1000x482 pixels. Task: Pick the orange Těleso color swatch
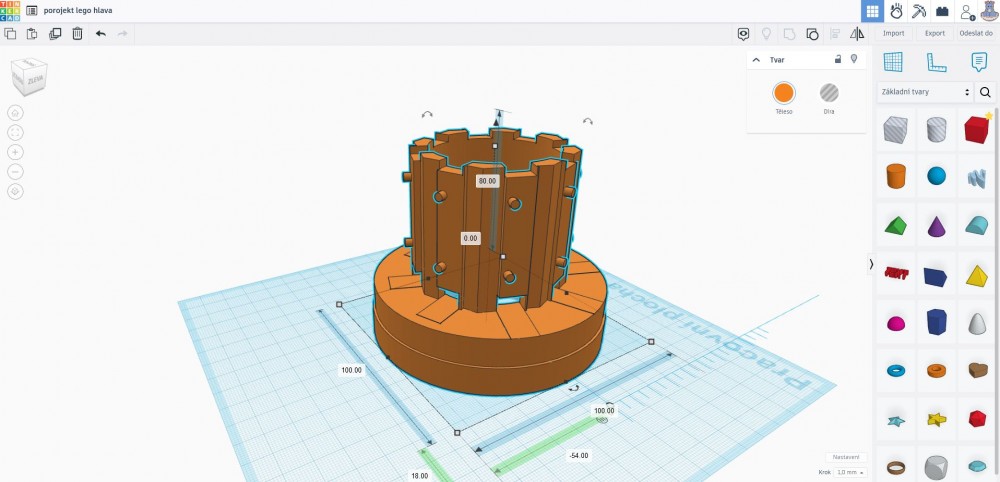[x=783, y=93]
